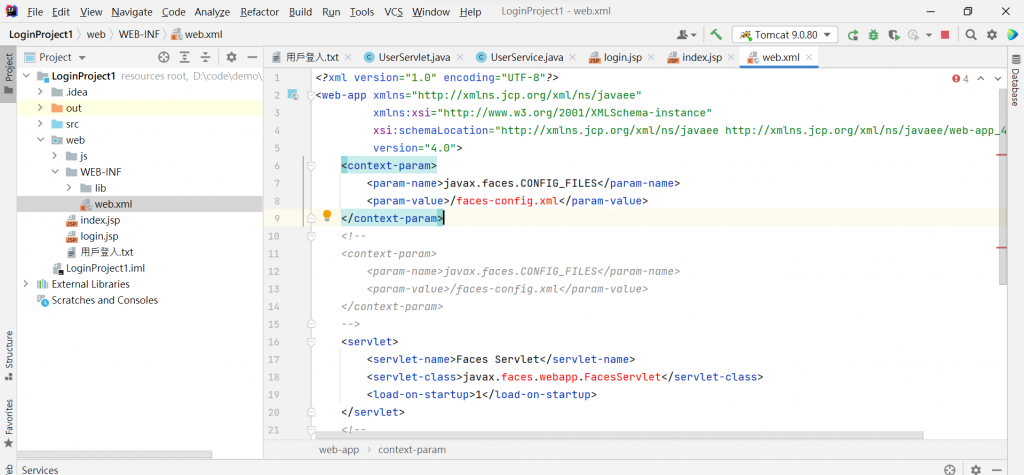The image size is (1024, 475).
Task: Open Search Everywhere magnifier icon
Action: [971, 35]
